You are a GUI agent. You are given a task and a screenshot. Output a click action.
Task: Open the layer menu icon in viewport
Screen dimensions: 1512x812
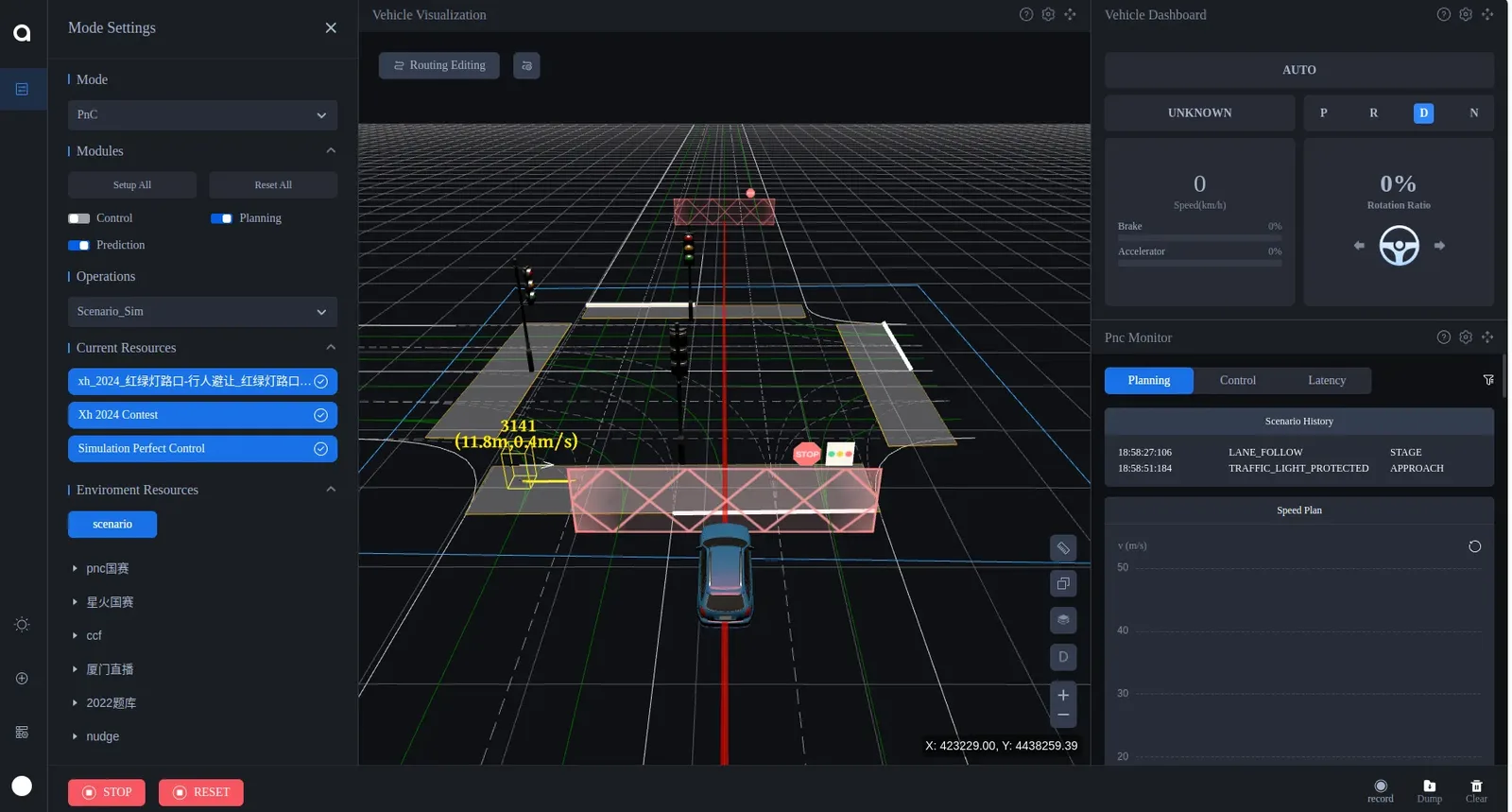pos(1063,620)
